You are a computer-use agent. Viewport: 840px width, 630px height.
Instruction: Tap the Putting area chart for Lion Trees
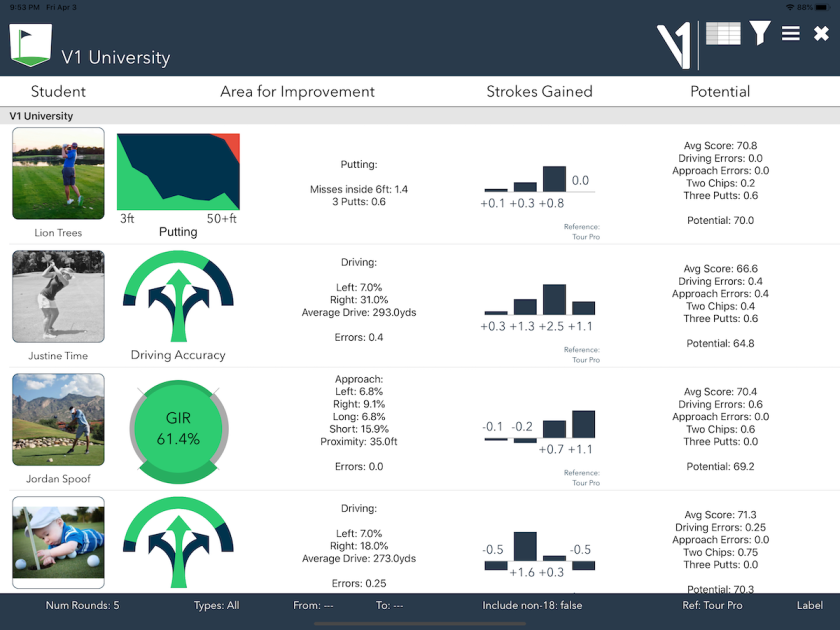click(178, 171)
